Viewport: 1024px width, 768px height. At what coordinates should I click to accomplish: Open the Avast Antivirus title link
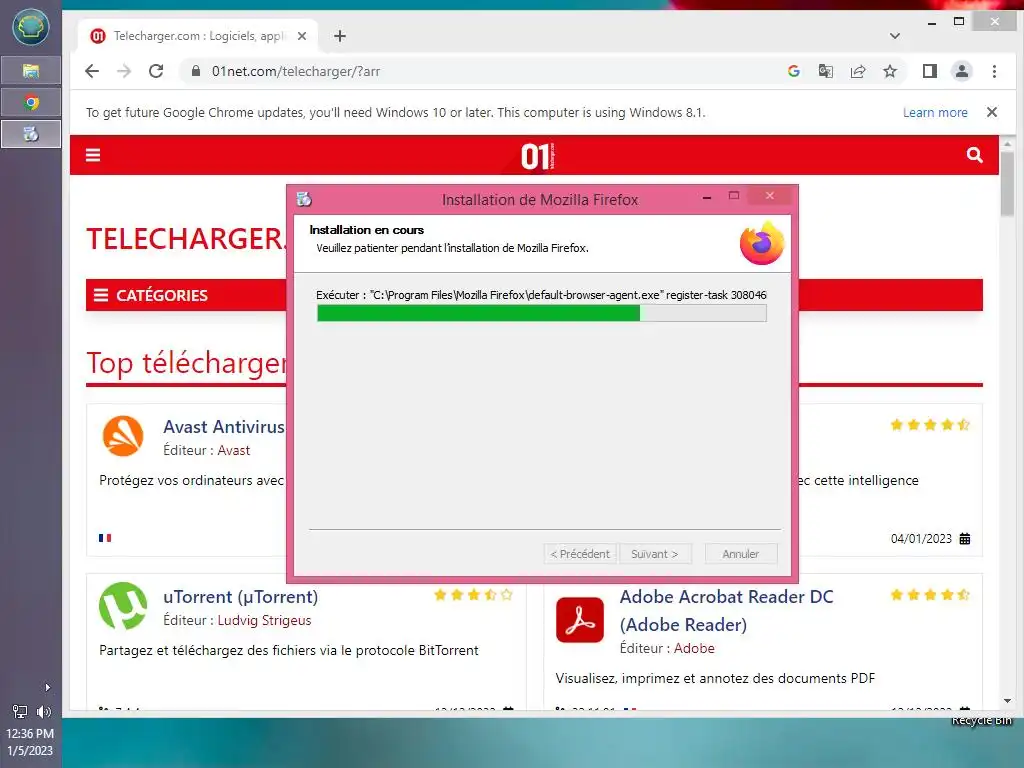[224, 427]
